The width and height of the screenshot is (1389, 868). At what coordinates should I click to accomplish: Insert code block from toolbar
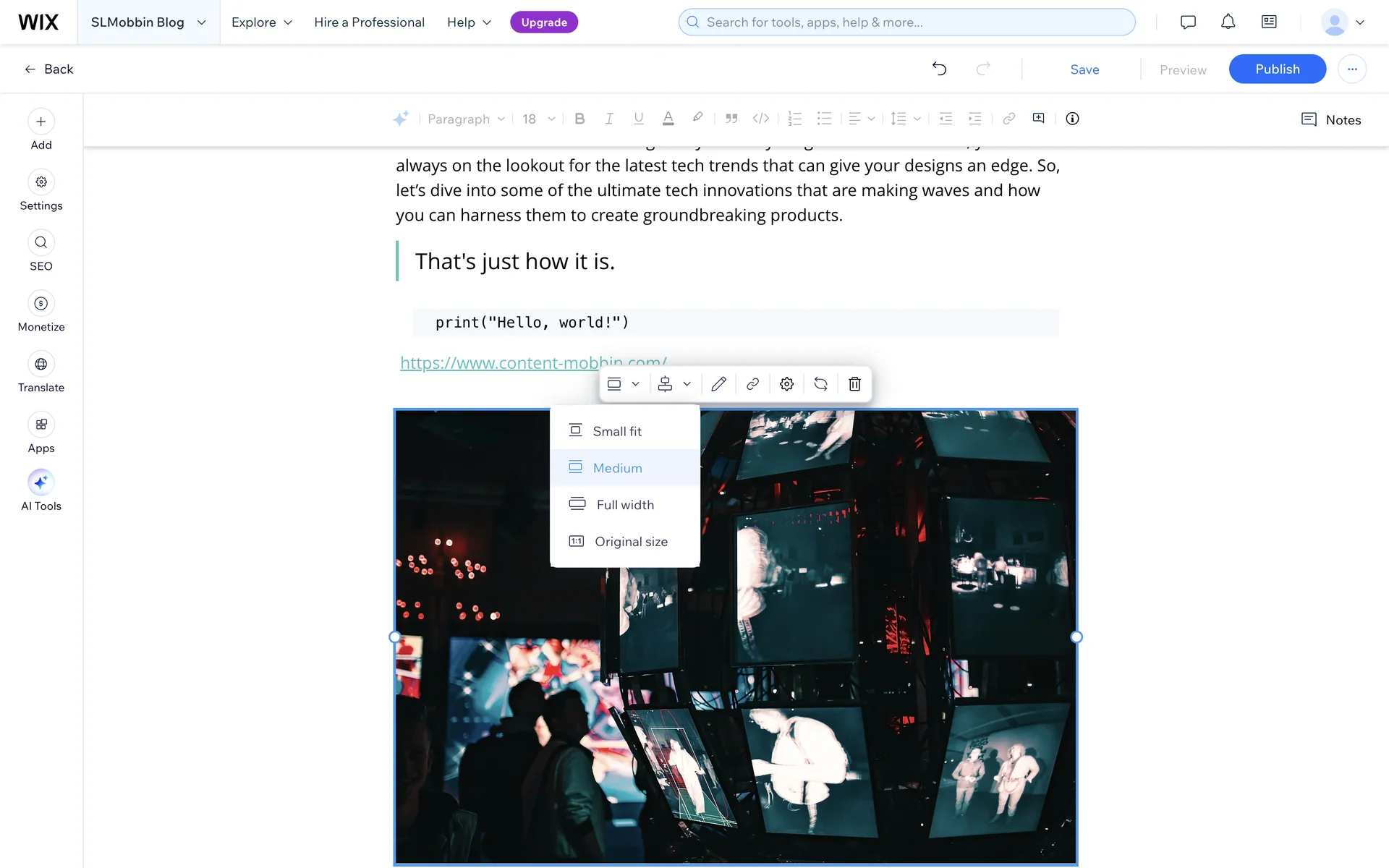[x=760, y=119]
